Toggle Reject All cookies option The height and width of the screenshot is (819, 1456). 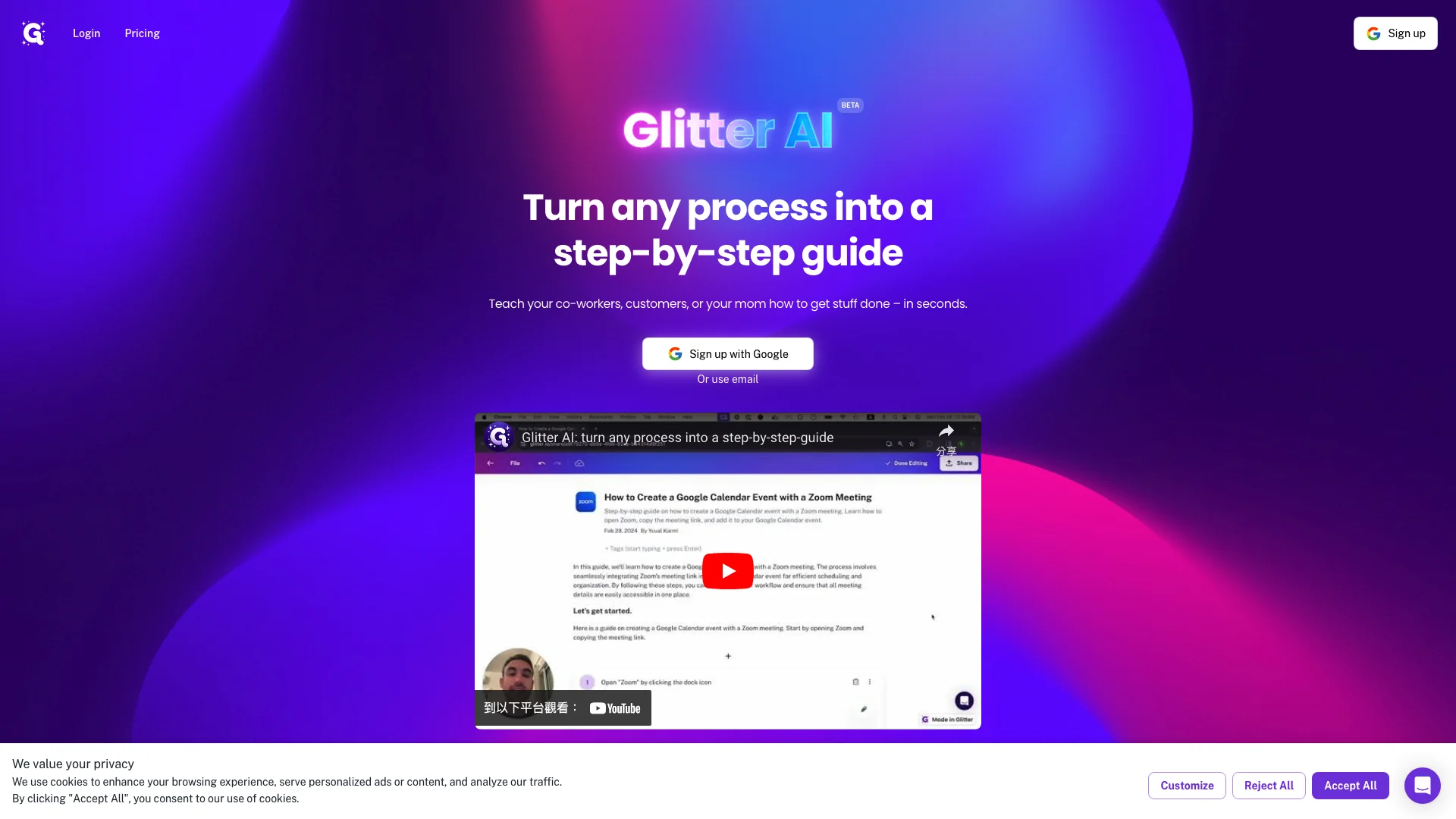tap(1269, 785)
